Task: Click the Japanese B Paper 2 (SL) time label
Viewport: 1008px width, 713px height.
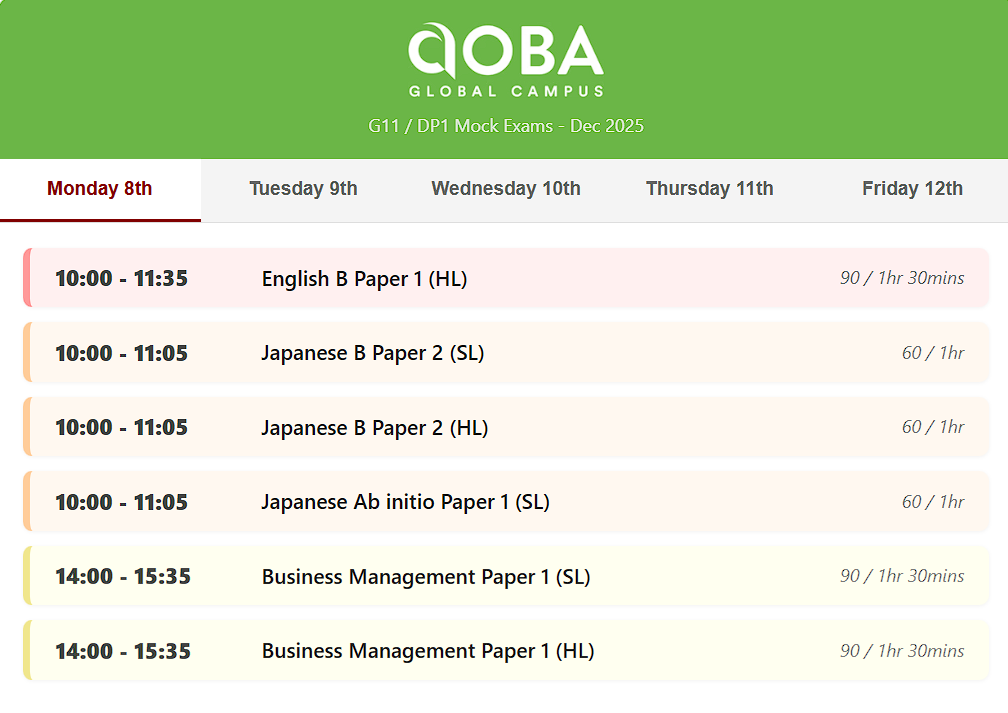Action: click(121, 352)
